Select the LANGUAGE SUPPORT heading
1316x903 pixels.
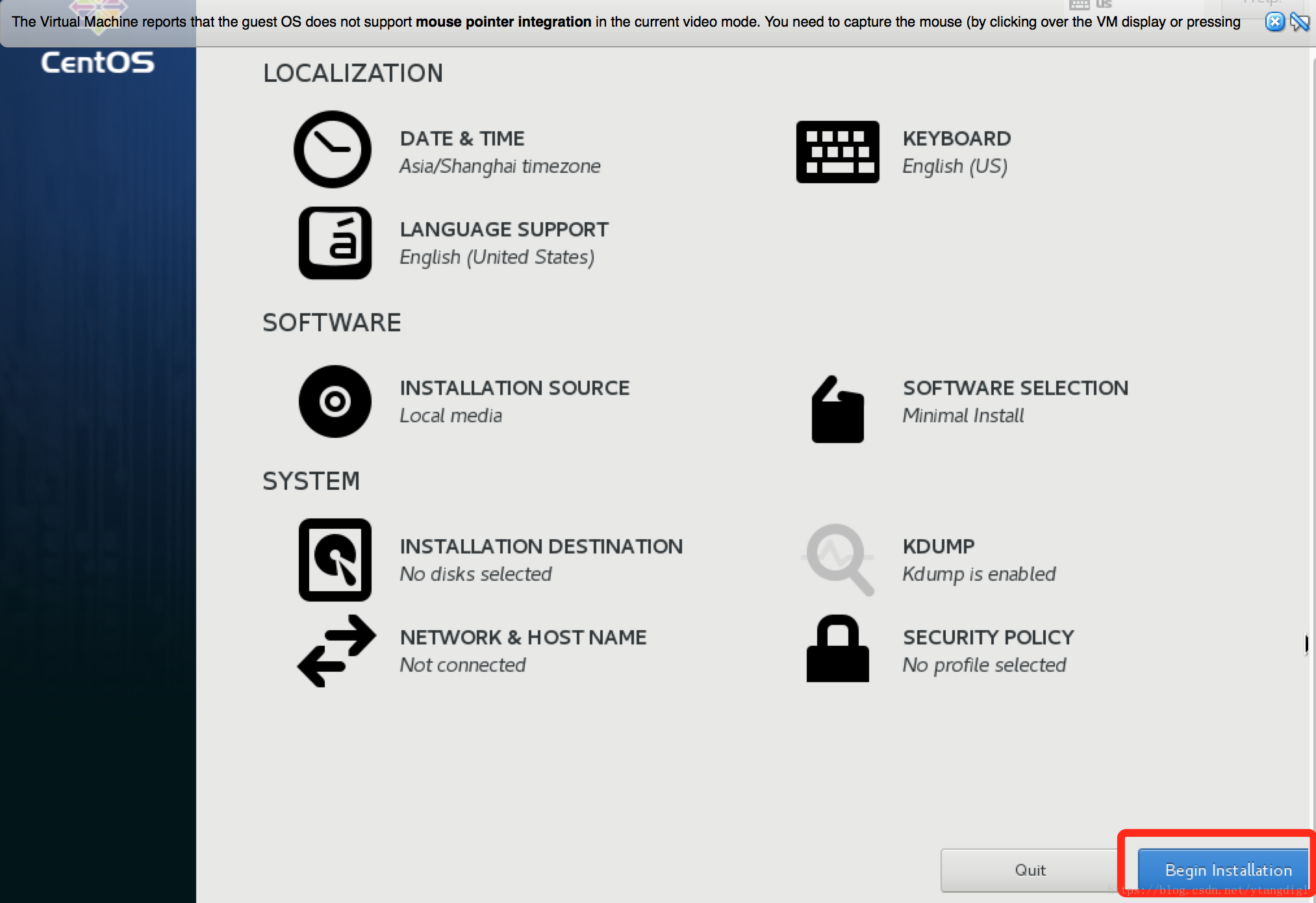coord(504,229)
